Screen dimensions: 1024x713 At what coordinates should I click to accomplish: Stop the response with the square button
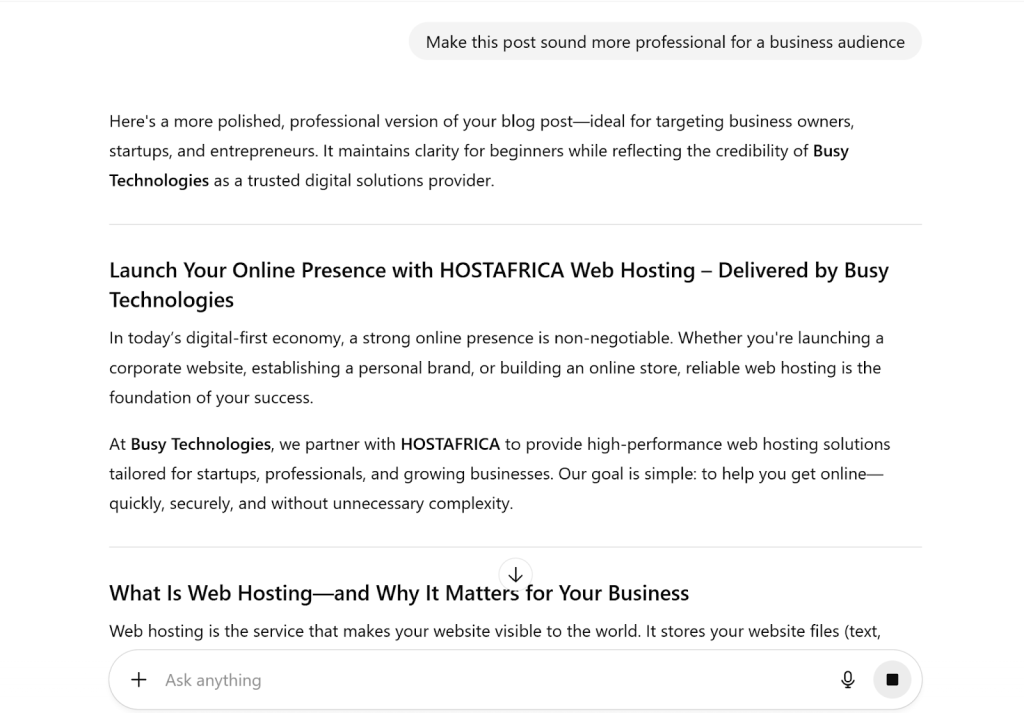point(892,680)
